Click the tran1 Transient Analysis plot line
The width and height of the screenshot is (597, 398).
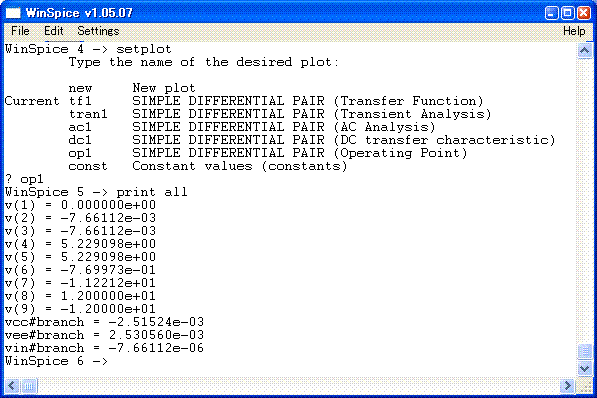(x=280, y=114)
